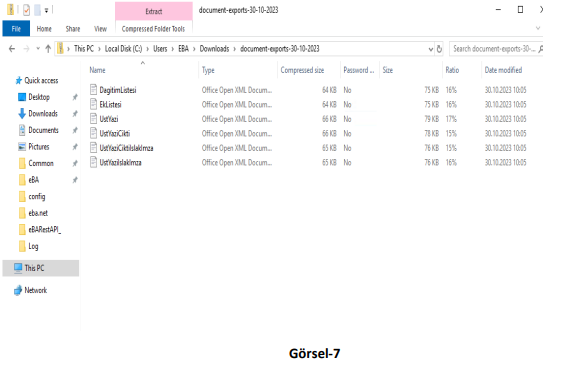Select the DagitimListesi file icon

point(93,90)
